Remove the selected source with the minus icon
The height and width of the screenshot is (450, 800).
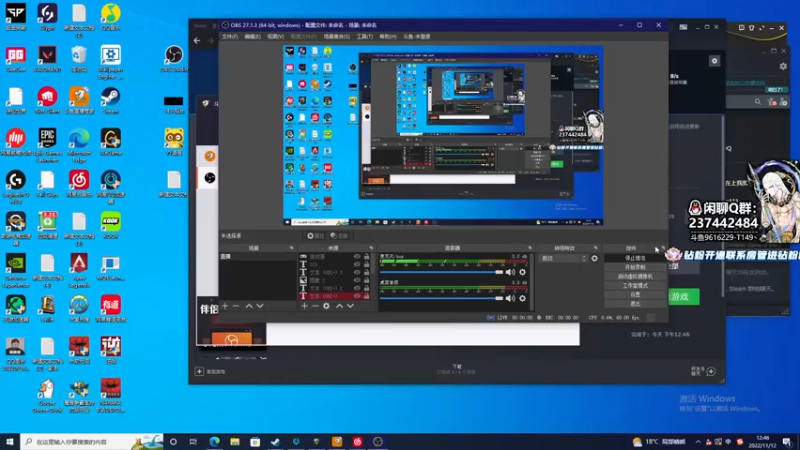pyautogui.click(x=315, y=306)
